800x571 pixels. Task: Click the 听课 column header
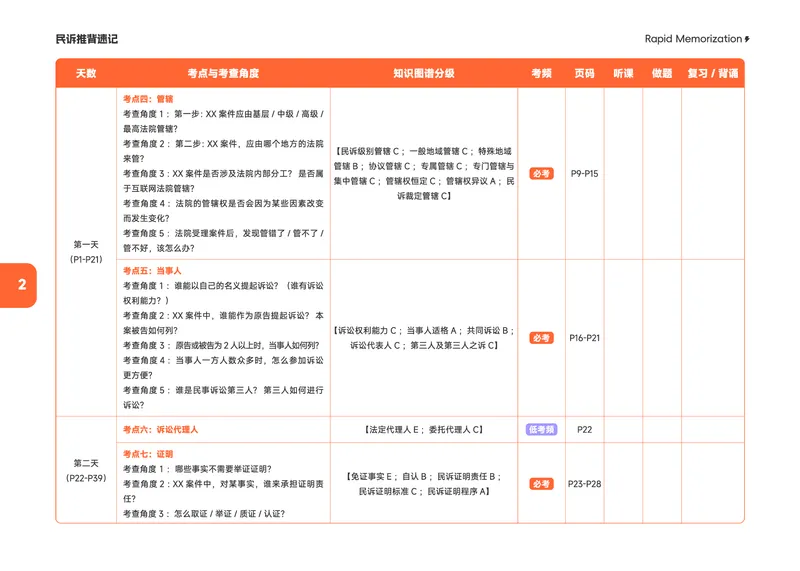623,73
